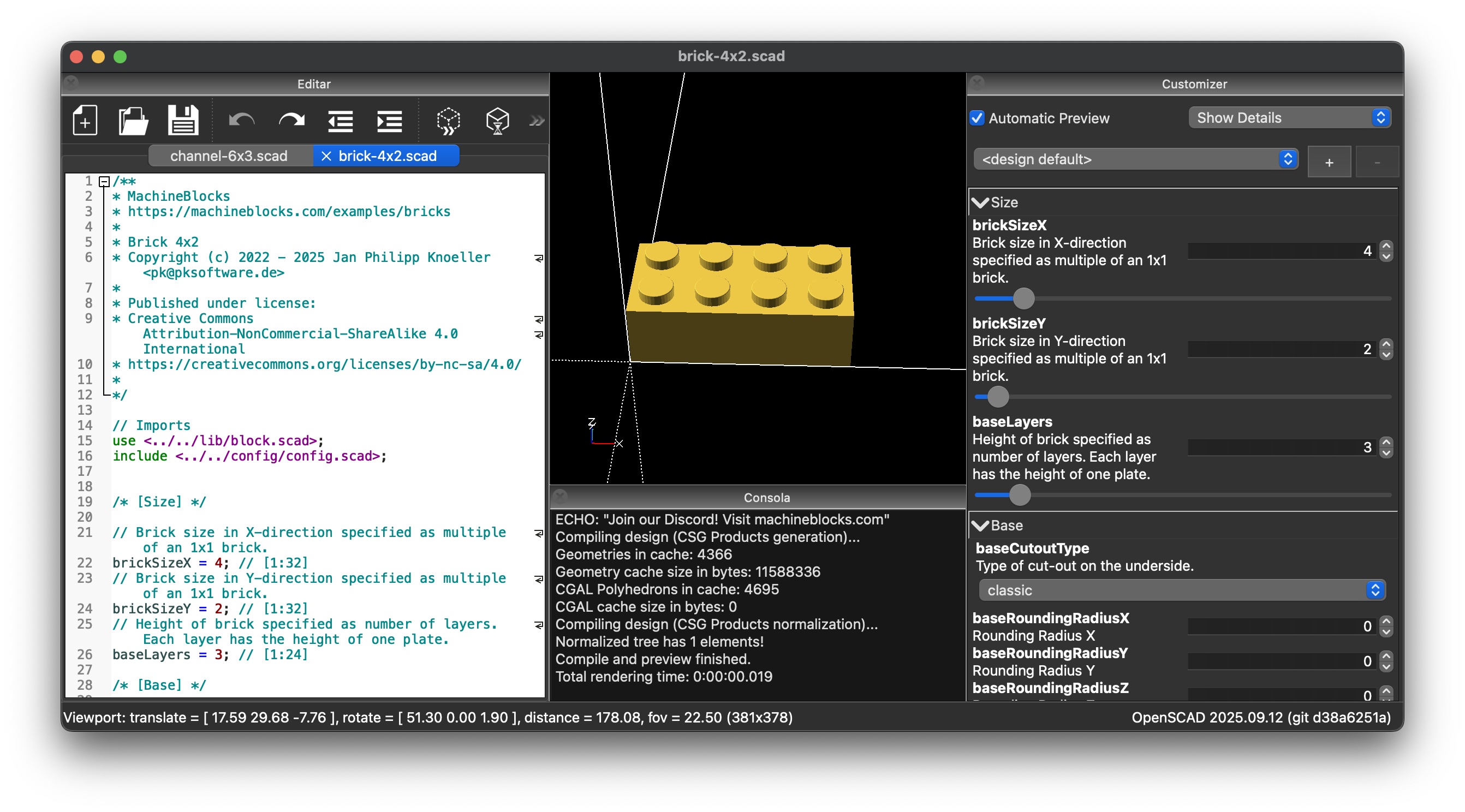Close the brick-4x2.scad tab
Viewport: 1465px width, 812px height.
(x=326, y=156)
